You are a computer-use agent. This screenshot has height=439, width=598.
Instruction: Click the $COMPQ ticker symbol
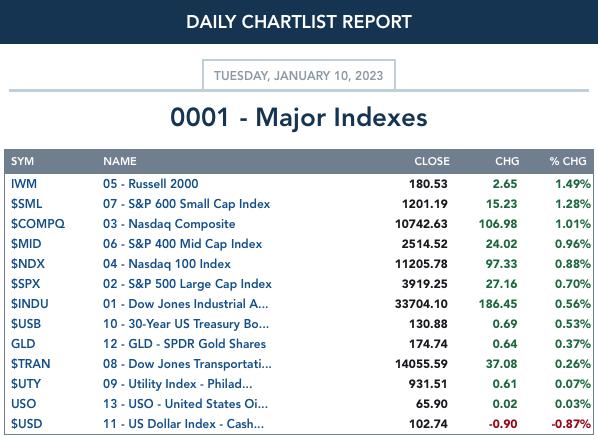pos(38,224)
